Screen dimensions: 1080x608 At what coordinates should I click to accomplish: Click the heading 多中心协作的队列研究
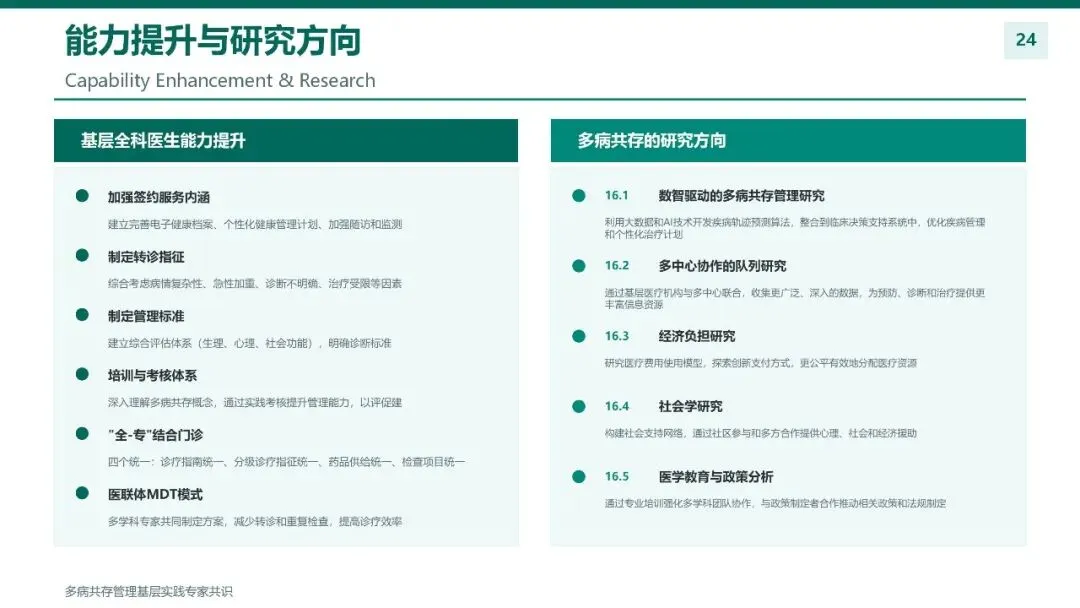pyautogui.click(x=722, y=266)
